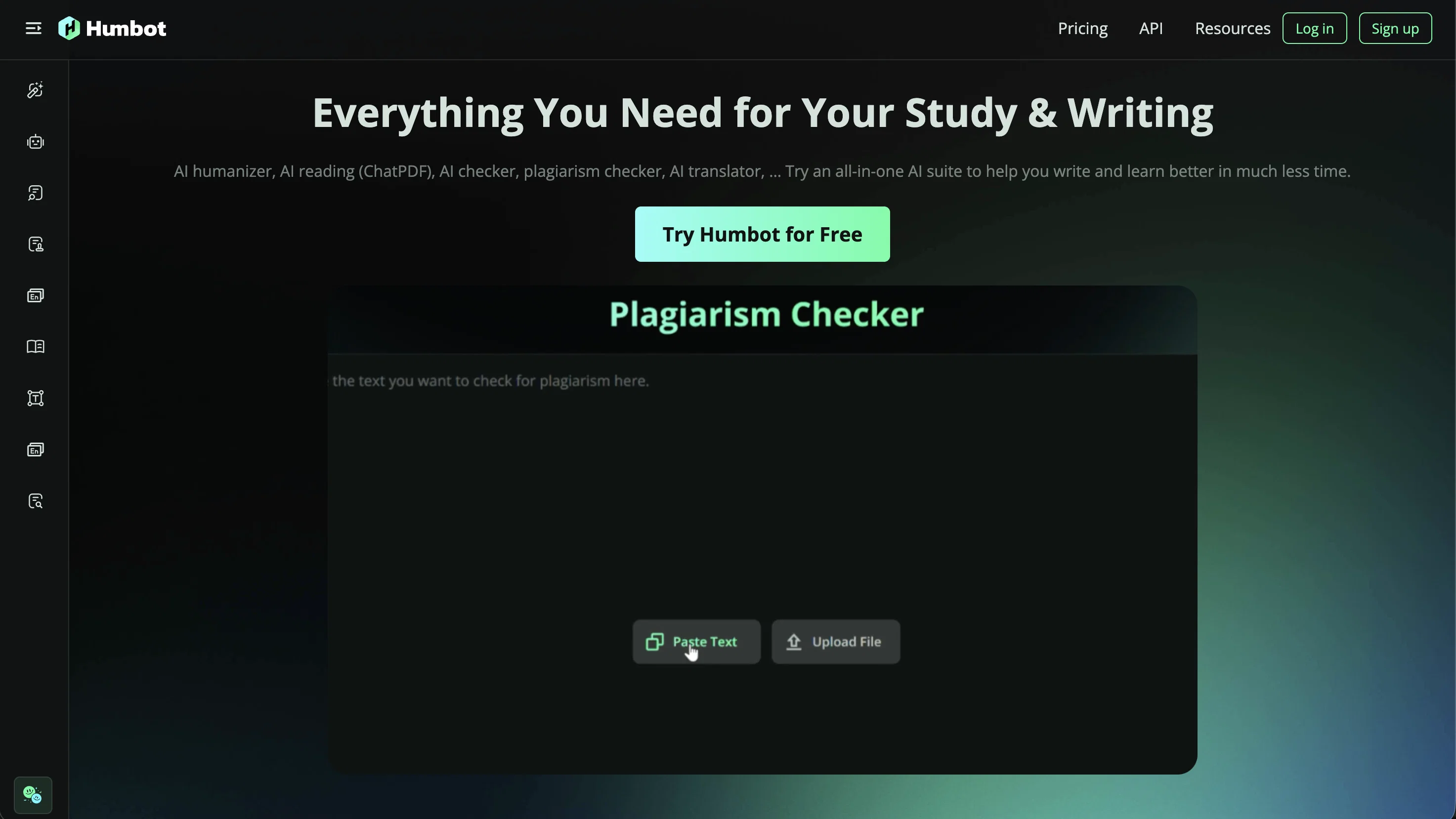Viewport: 1456px width, 819px height.
Task: Open the En icon just below the T box icon
Action: pos(35,450)
